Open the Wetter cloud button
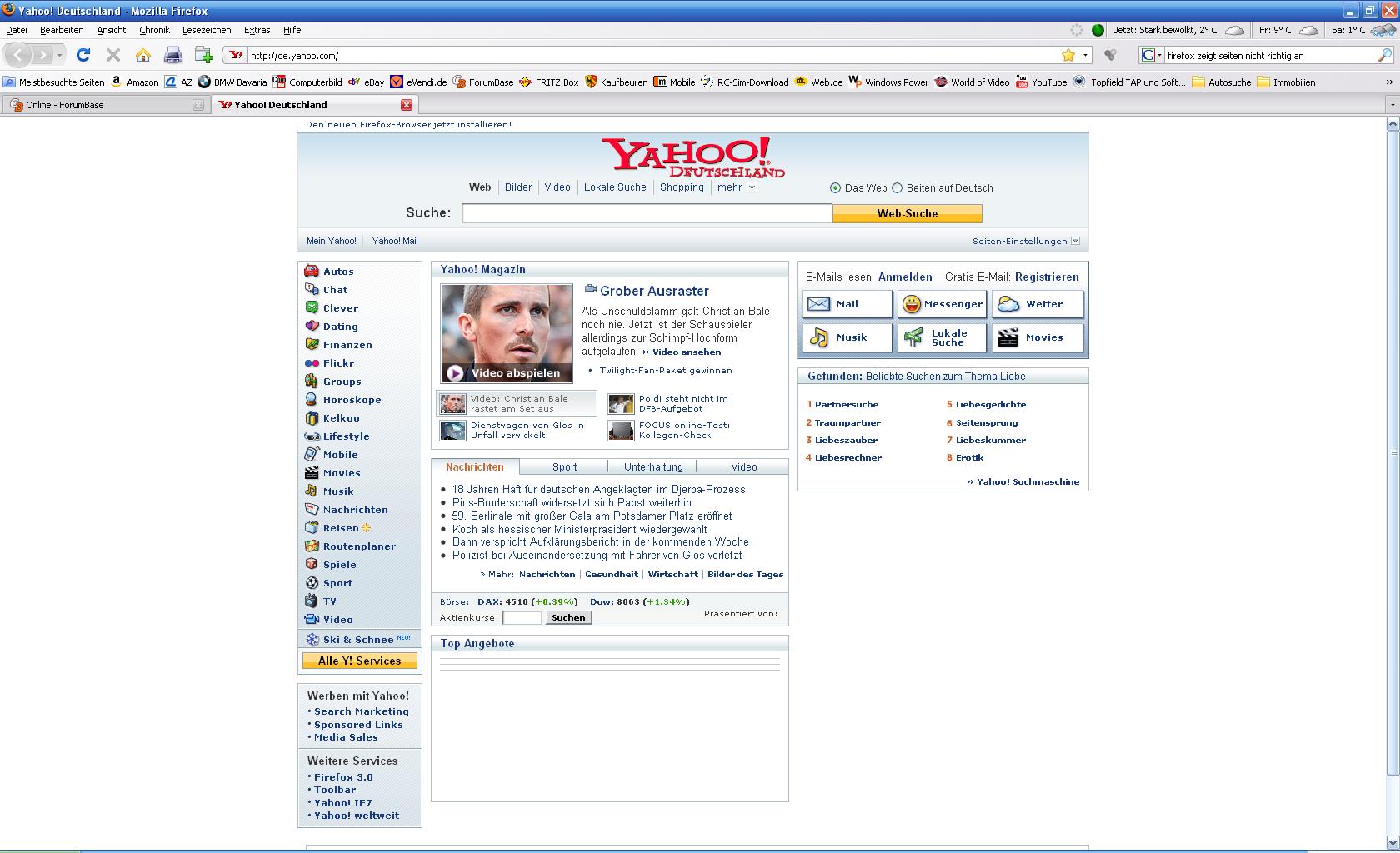The height and width of the screenshot is (853, 1400). (x=1037, y=304)
